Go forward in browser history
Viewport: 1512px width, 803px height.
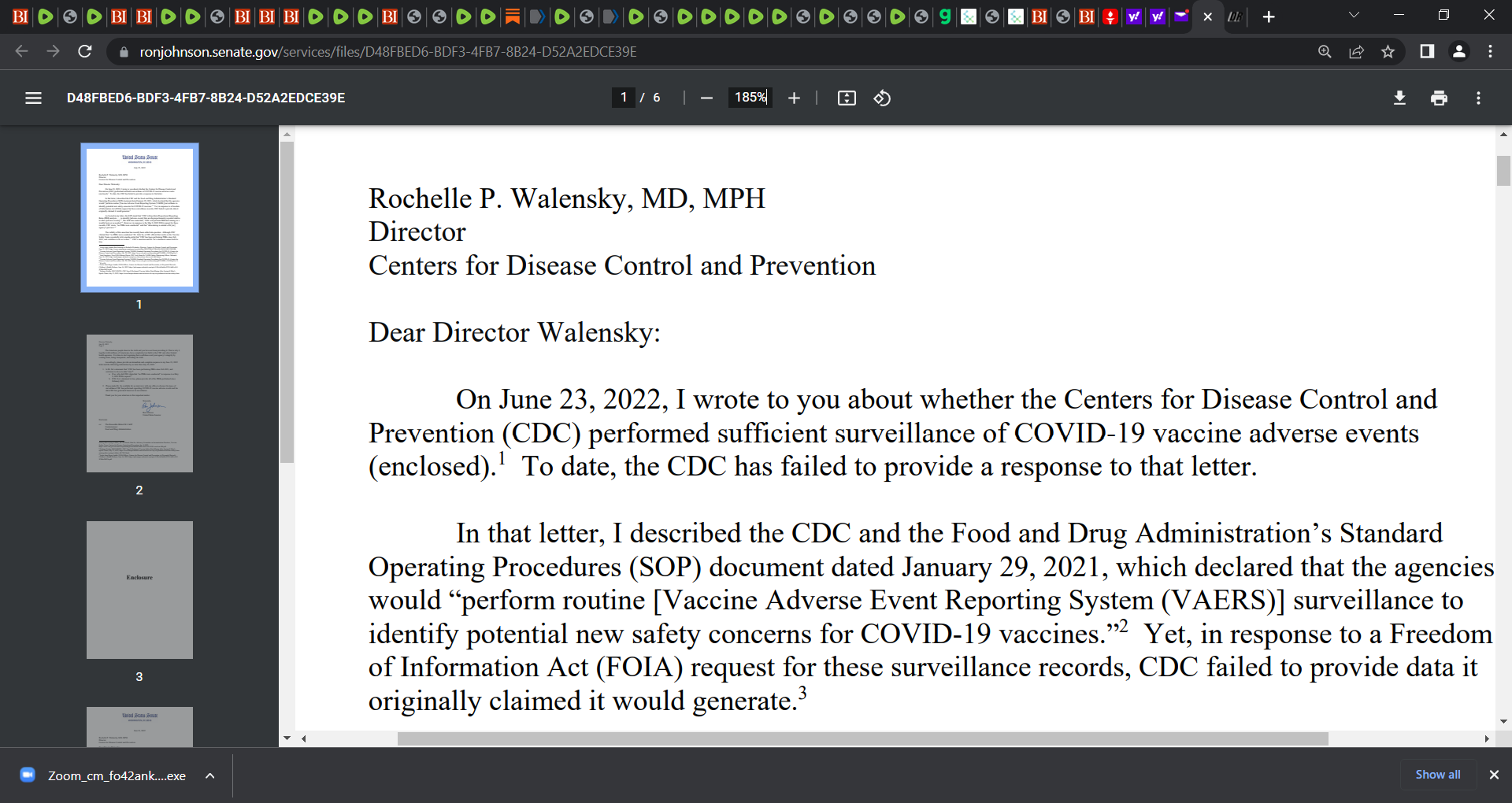pos(53,51)
